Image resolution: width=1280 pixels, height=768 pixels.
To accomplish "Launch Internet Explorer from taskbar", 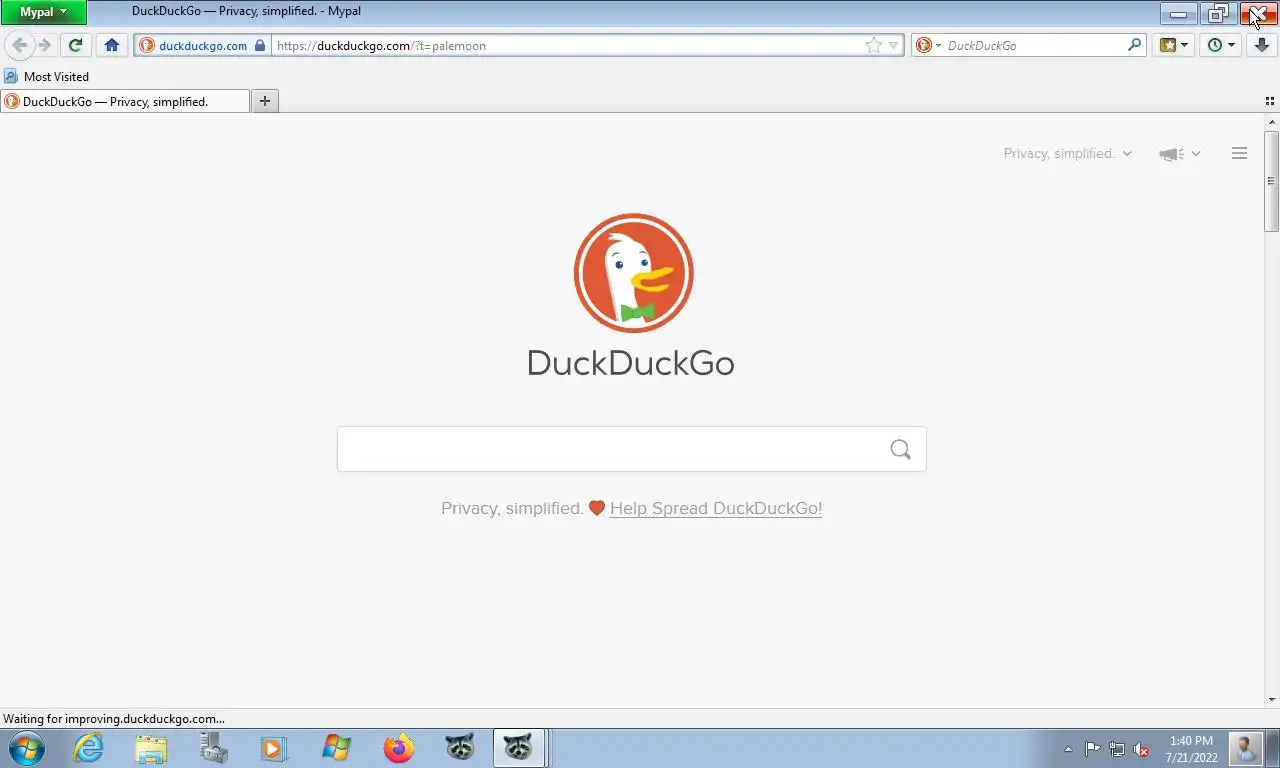I will click(x=89, y=748).
